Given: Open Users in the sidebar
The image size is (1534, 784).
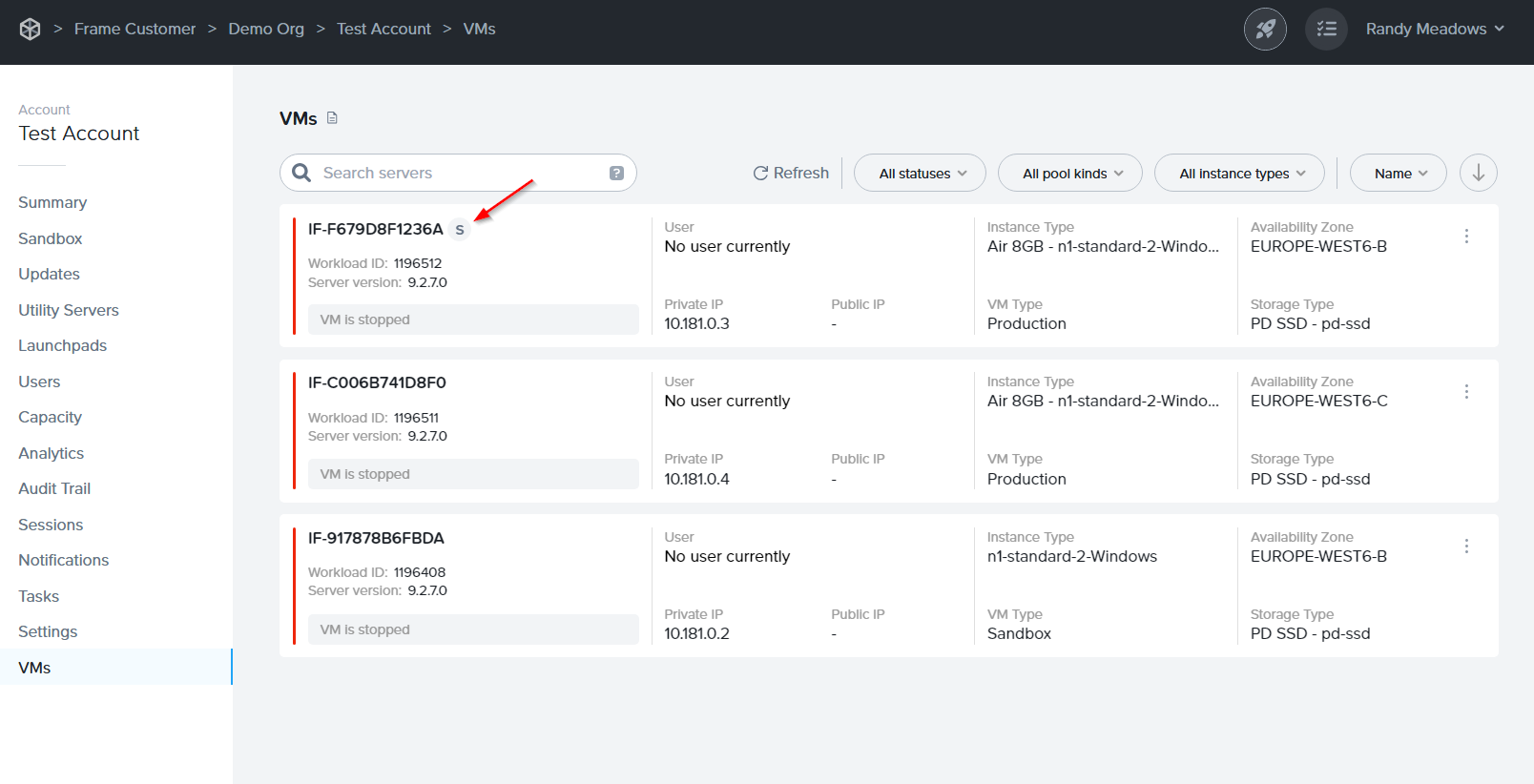Looking at the screenshot, I should tap(39, 382).
